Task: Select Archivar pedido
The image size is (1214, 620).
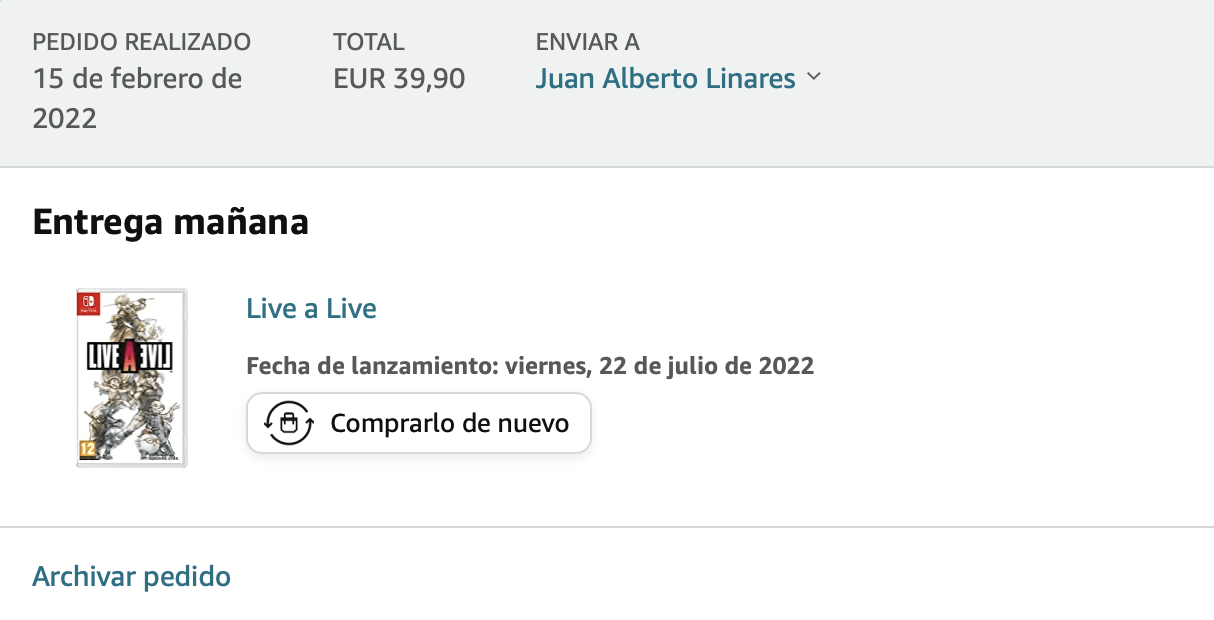Action: coord(132,576)
